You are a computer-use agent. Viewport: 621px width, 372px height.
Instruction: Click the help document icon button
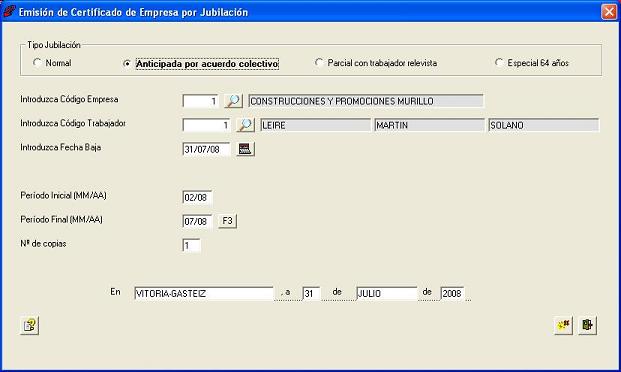point(29,325)
